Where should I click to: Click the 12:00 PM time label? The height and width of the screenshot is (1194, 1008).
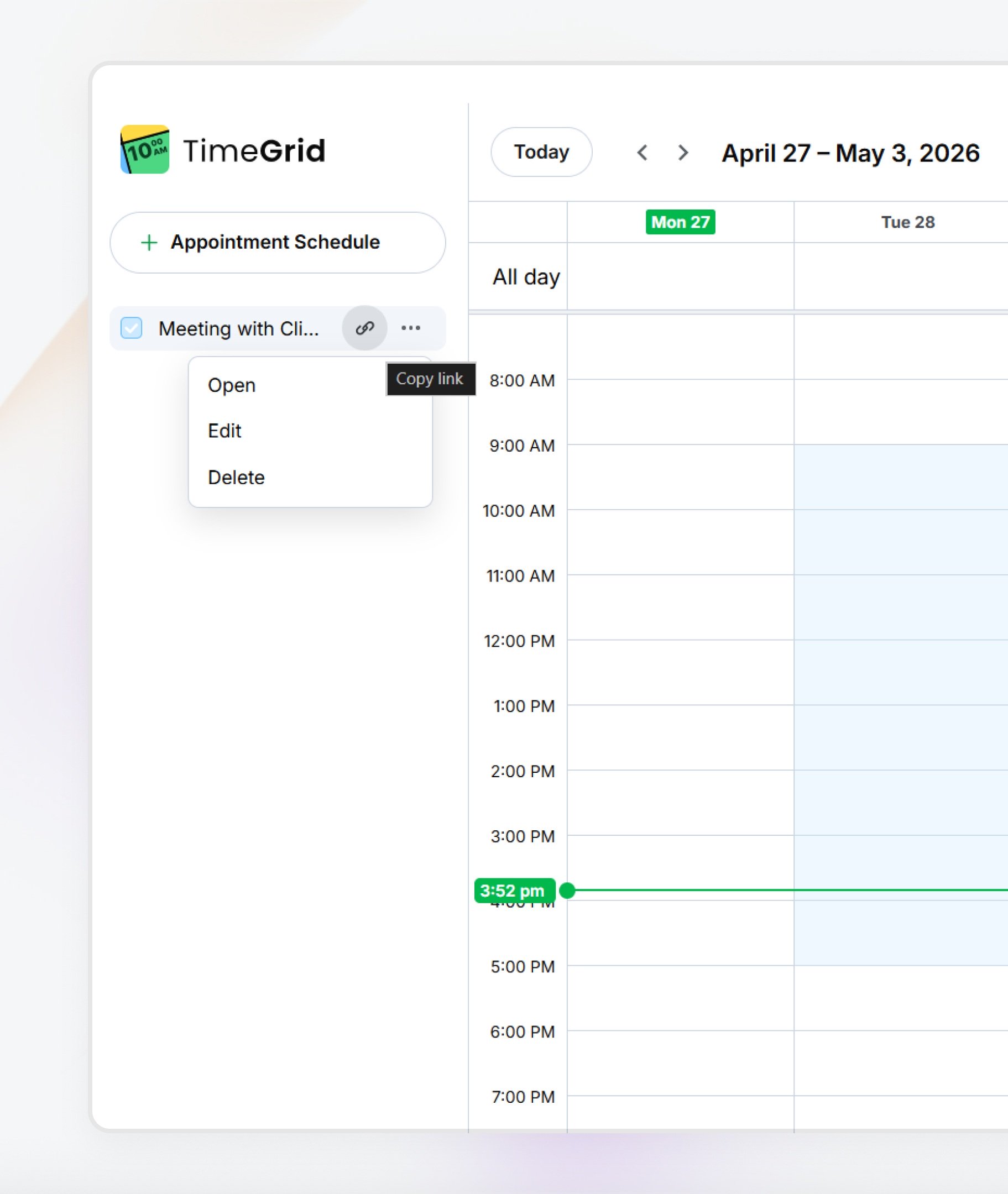[519, 641]
